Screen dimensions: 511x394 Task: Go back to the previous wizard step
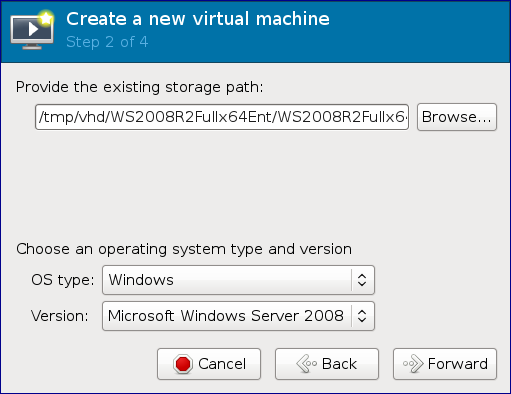pyautogui.click(x=327, y=364)
